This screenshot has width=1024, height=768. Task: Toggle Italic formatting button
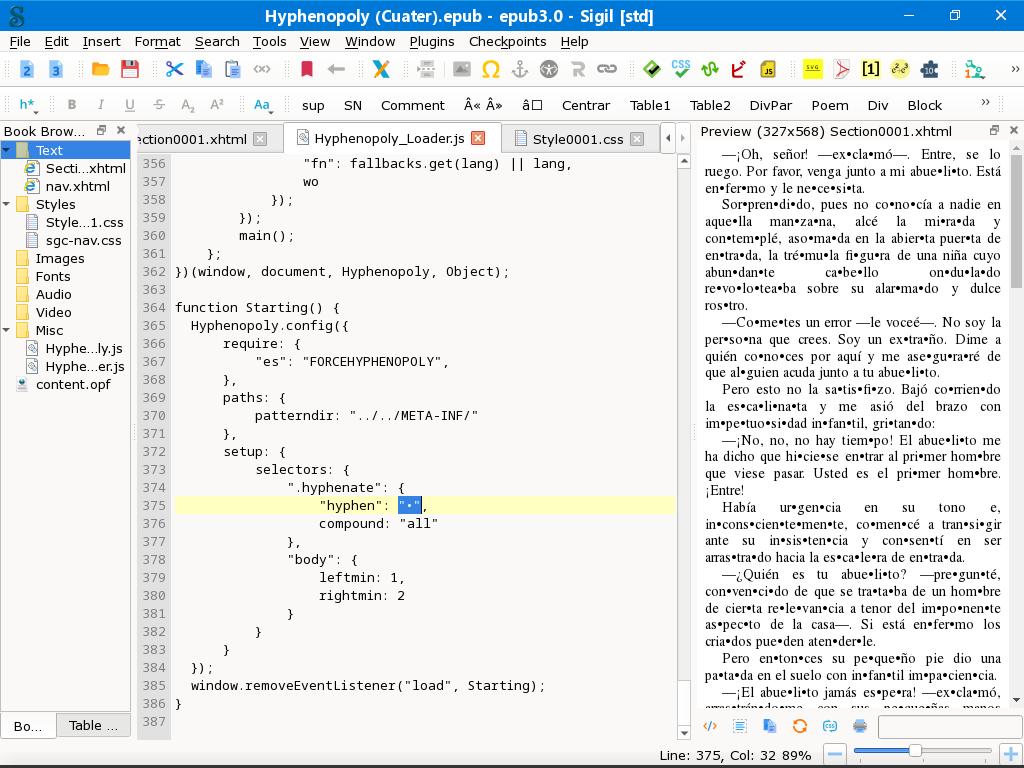100,105
